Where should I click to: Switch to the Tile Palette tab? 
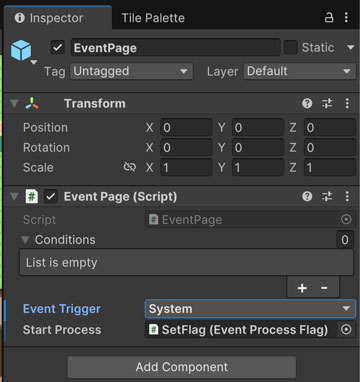[x=153, y=18]
